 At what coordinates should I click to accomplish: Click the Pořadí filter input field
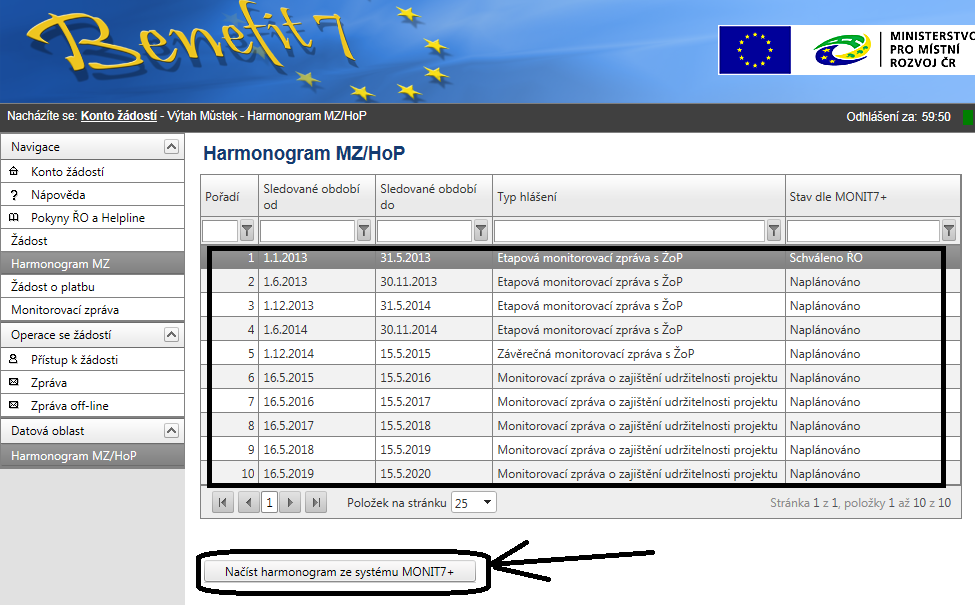click(x=220, y=231)
